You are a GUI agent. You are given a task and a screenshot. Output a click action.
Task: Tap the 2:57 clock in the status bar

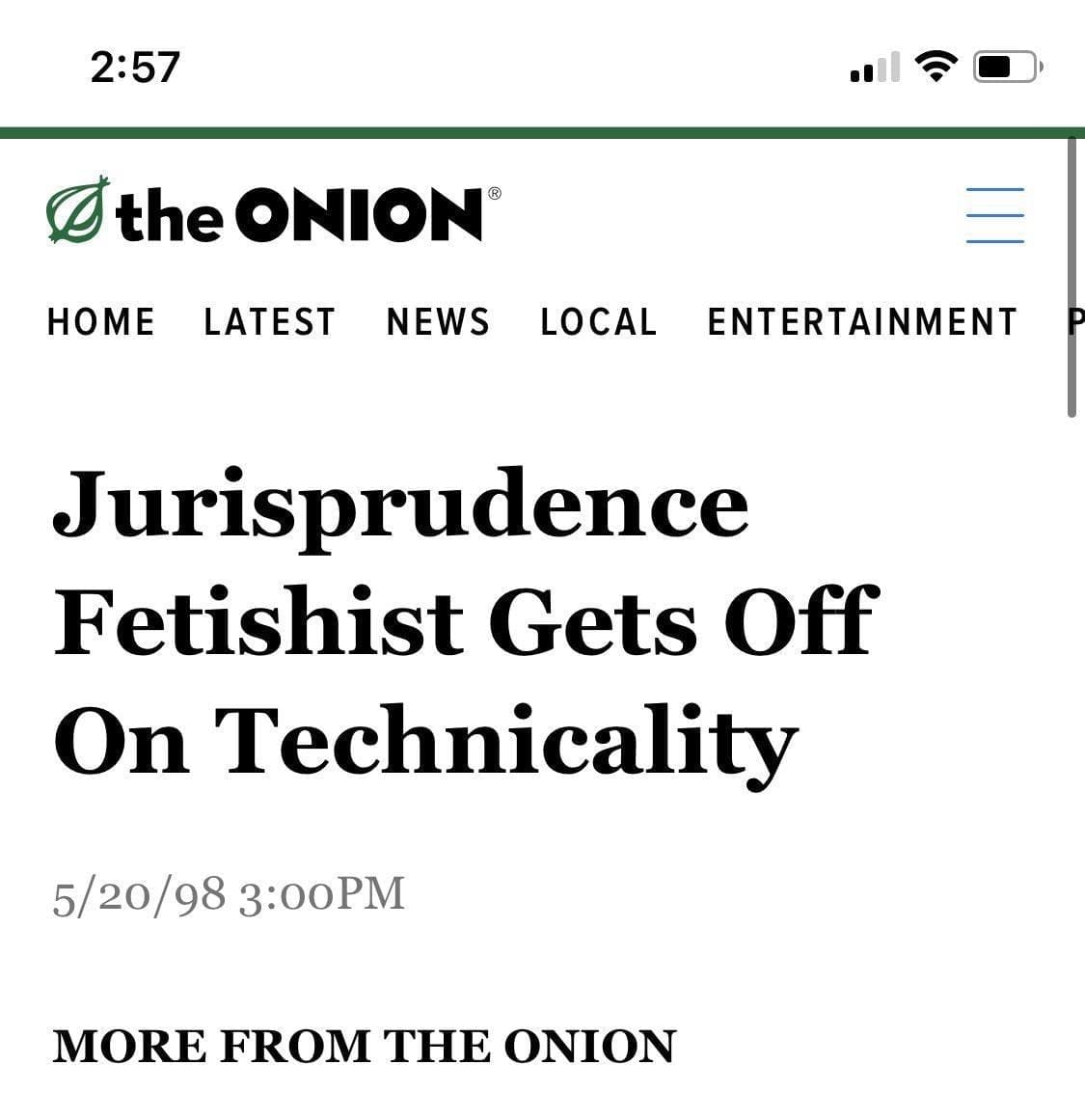[135, 67]
